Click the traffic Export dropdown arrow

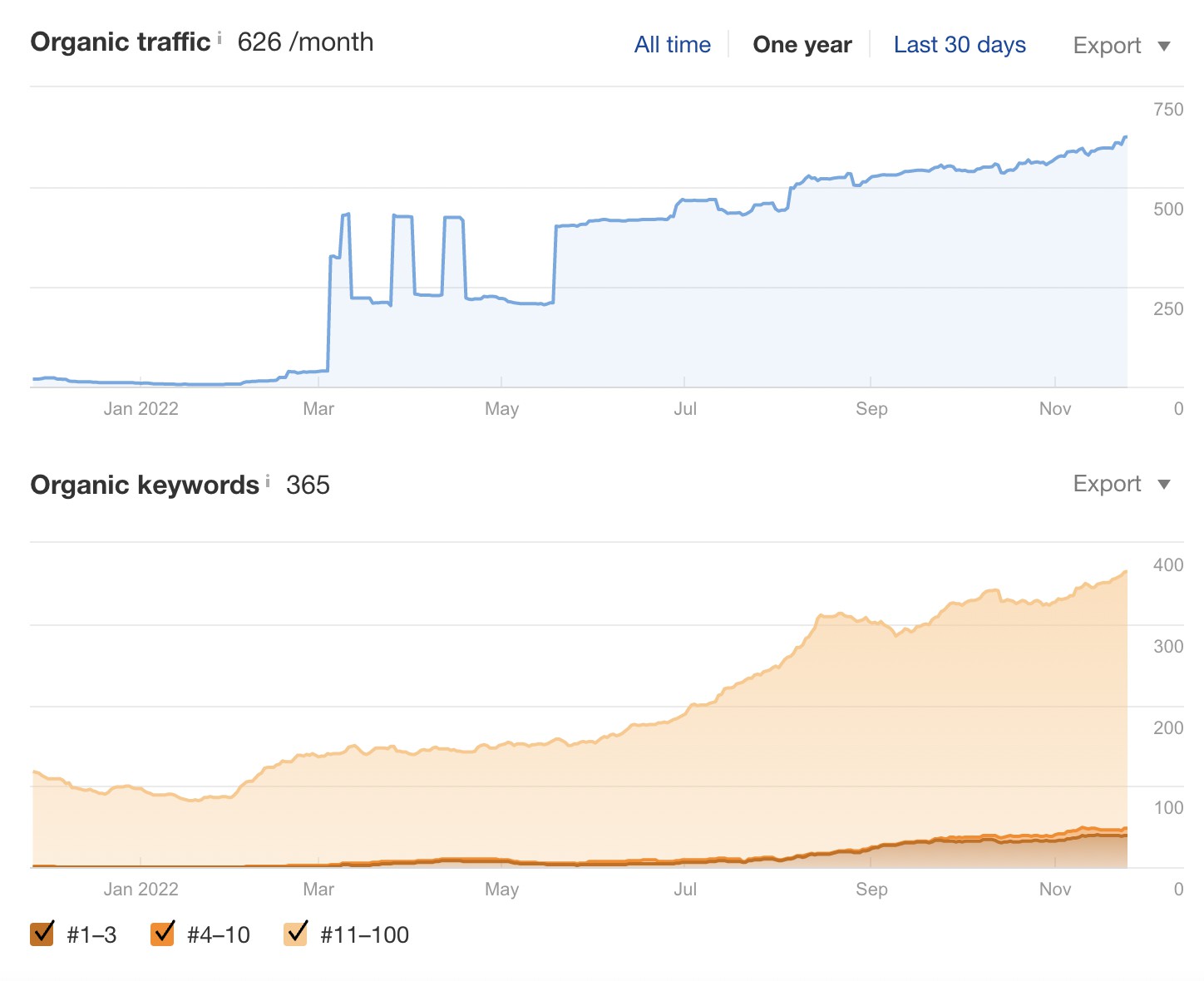point(1164,47)
